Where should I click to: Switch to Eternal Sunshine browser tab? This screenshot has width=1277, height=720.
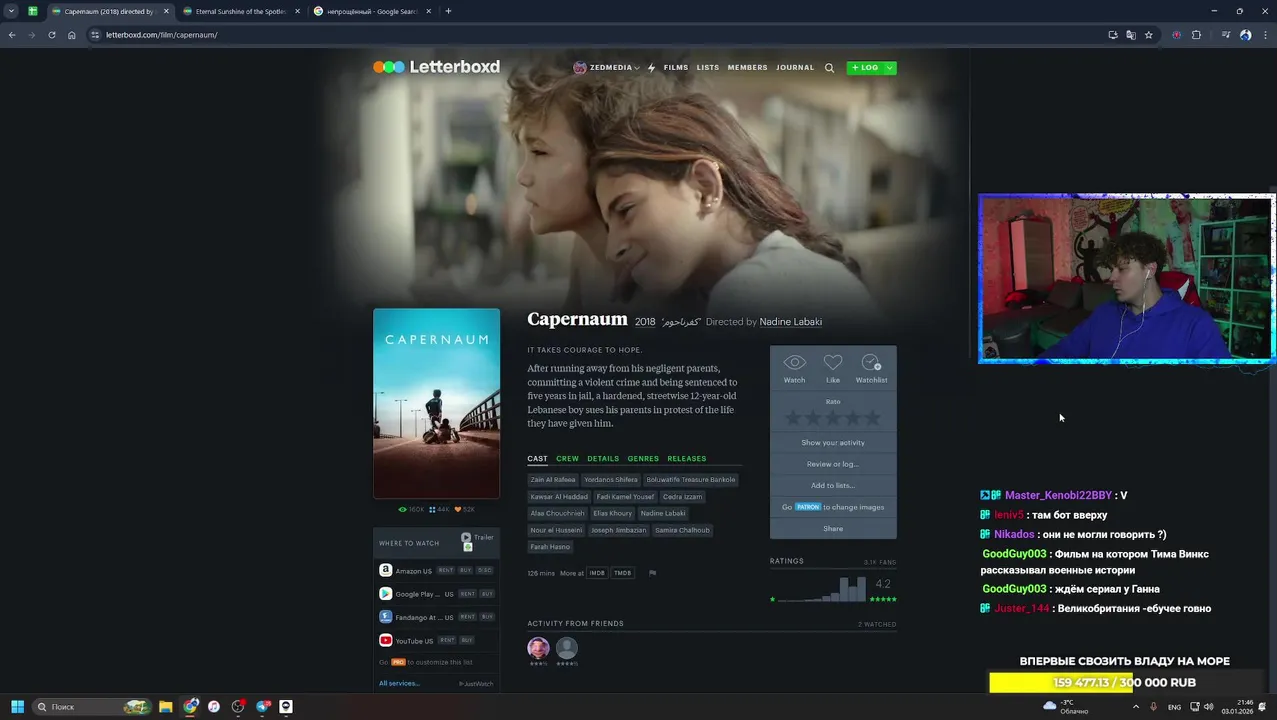[240, 11]
